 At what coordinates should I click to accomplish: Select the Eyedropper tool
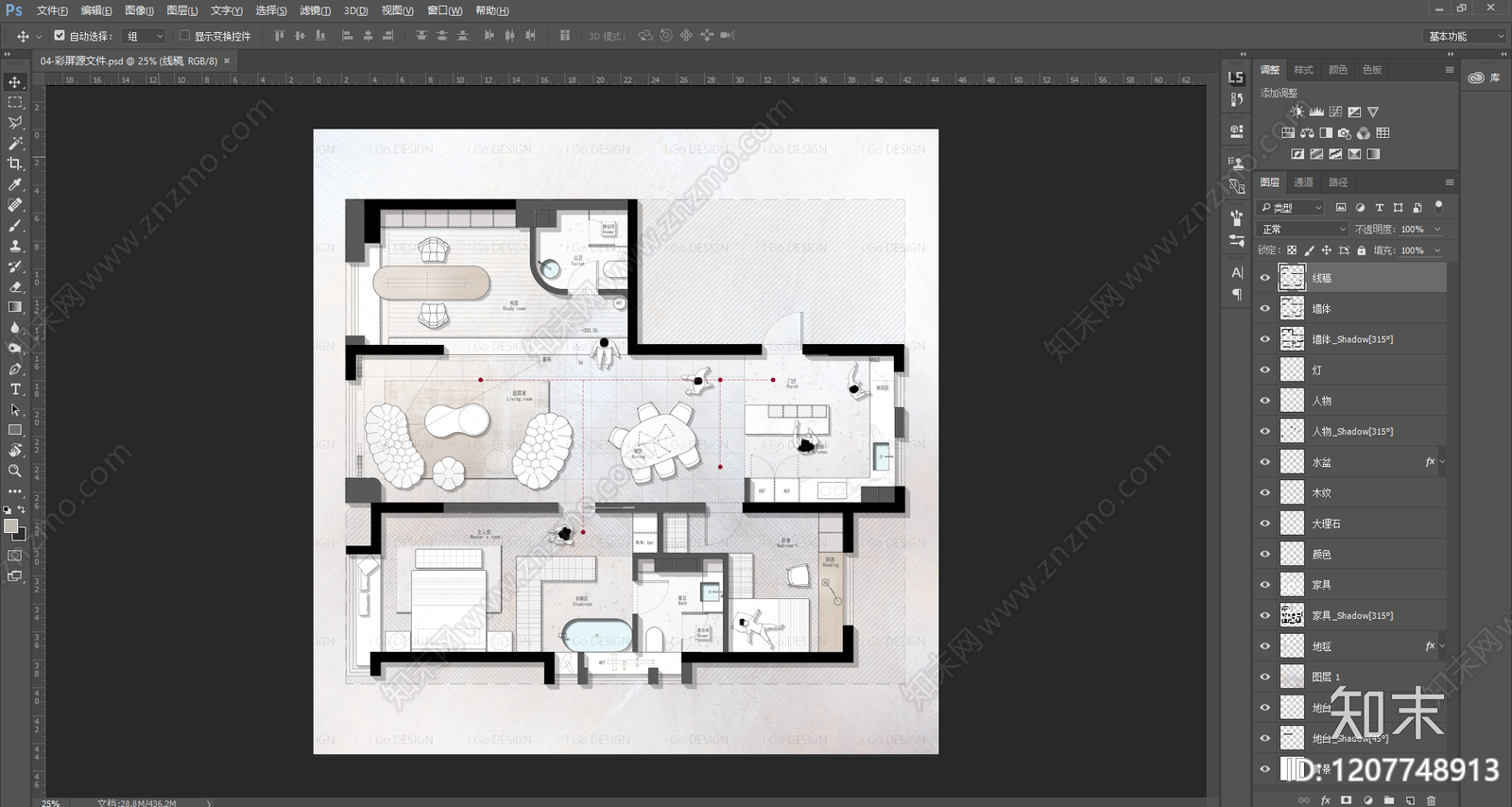(x=15, y=184)
